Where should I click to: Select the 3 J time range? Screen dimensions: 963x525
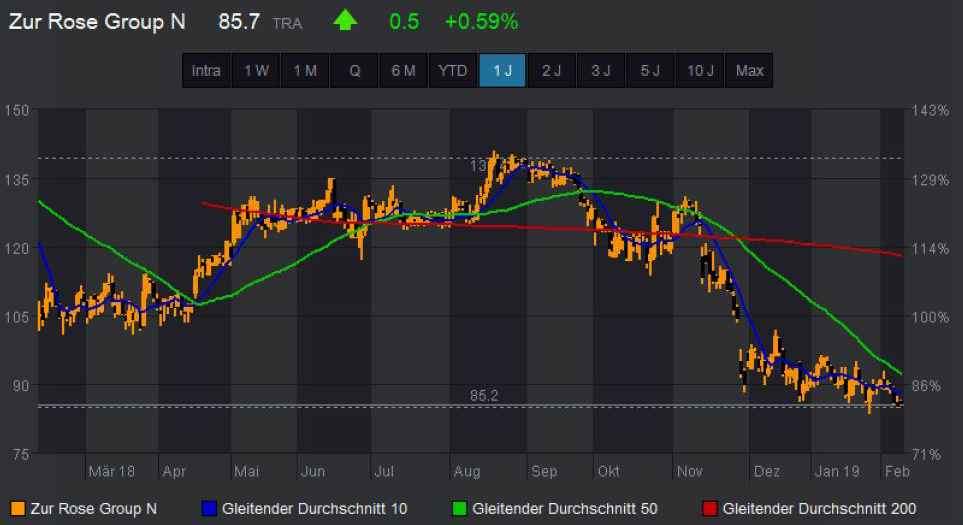pyautogui.click(x=601, y=71)
